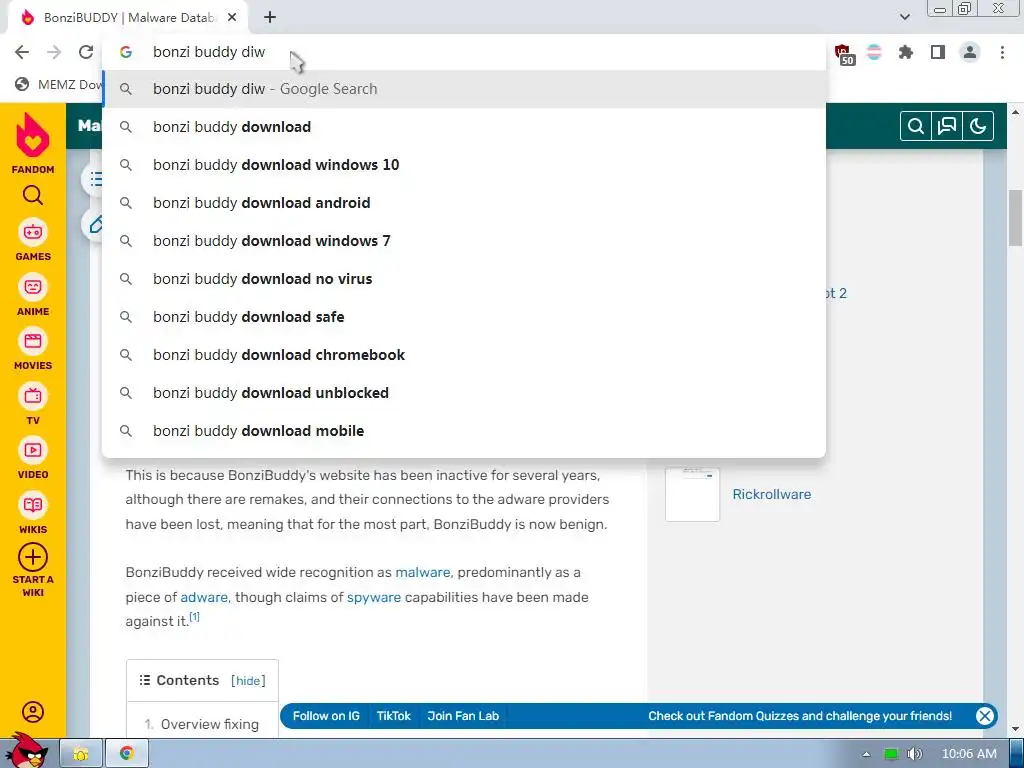Open the Extensions puzzle icon
The image size is (1024, 768).
pos(905,52)
